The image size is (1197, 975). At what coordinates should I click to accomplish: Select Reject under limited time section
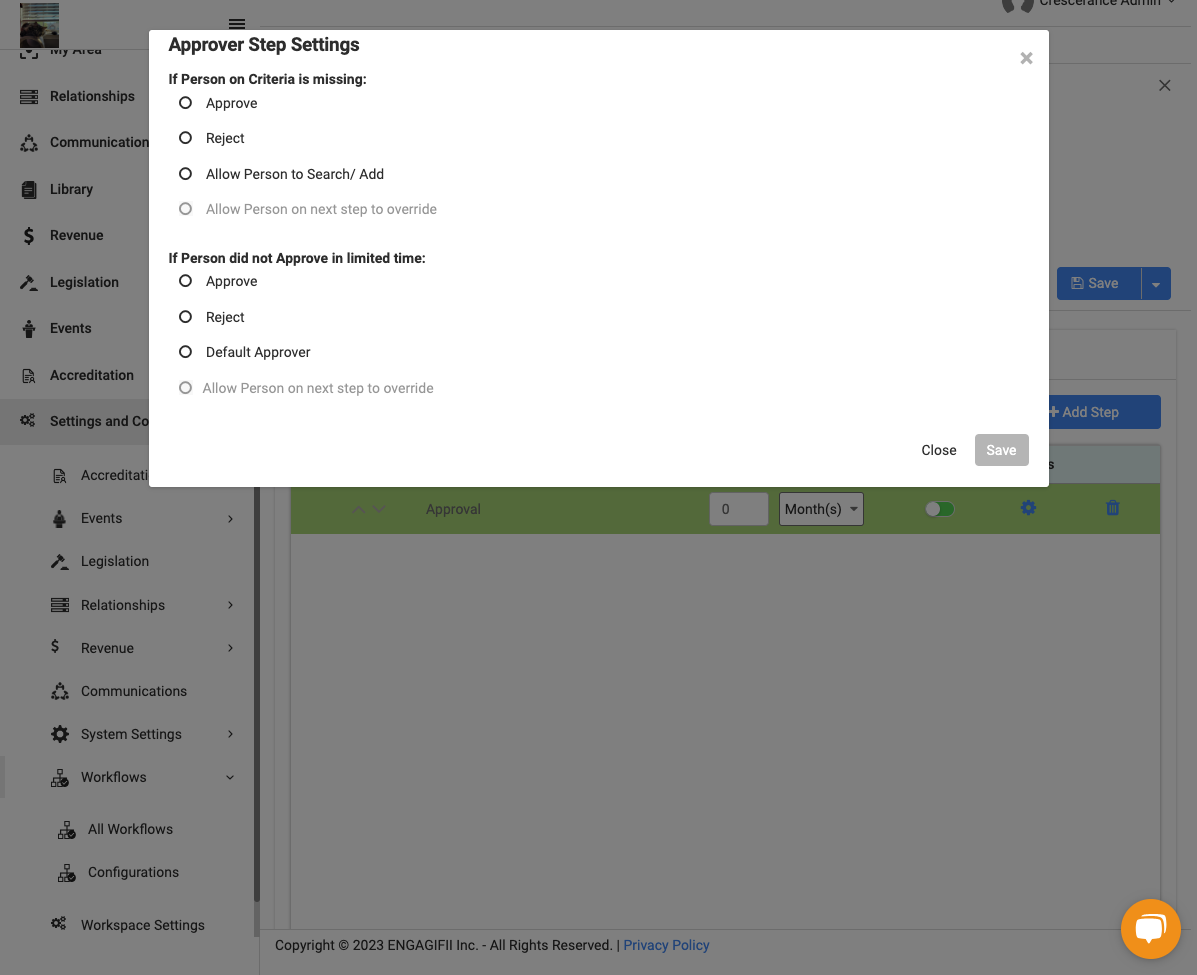click(x=185, y=317)
